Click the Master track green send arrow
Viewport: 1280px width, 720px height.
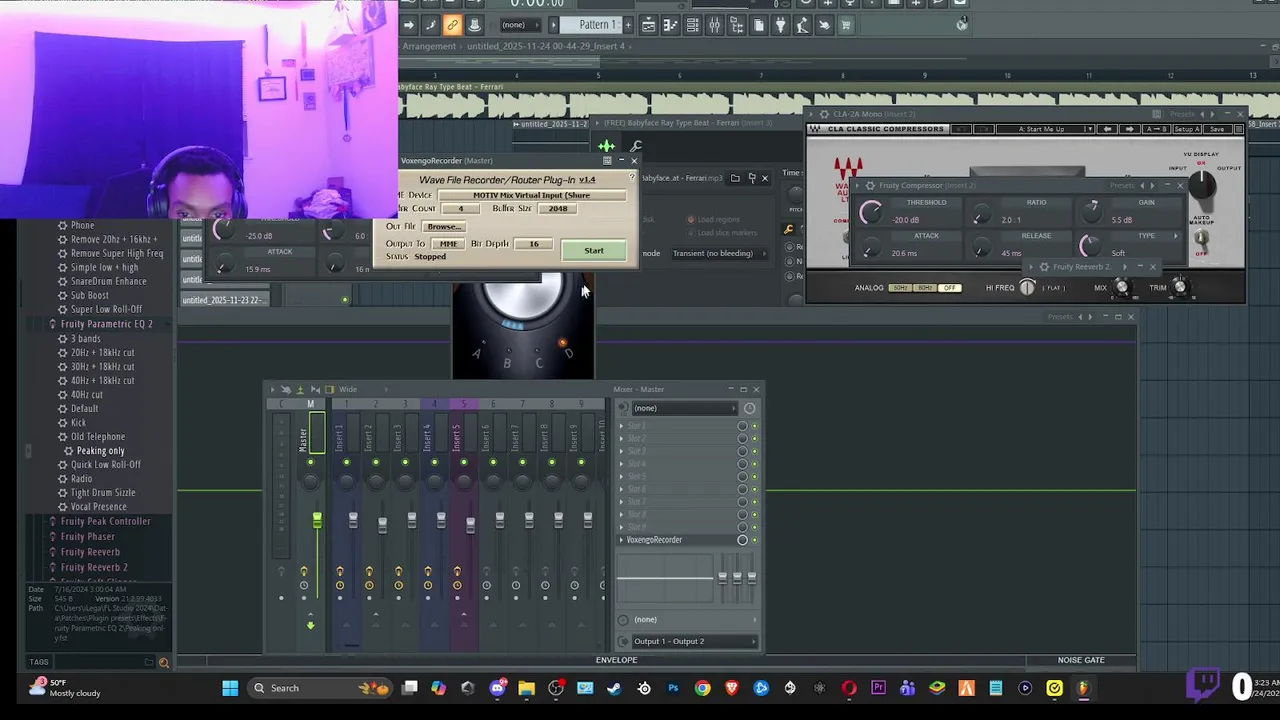tap(310, 625)
